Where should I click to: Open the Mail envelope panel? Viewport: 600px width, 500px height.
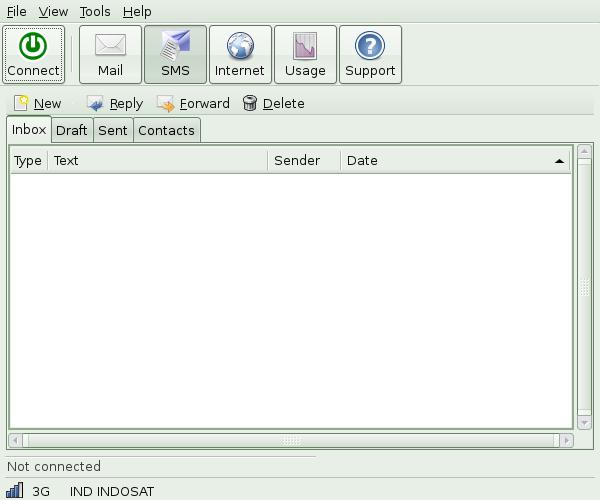click(110, 54)
